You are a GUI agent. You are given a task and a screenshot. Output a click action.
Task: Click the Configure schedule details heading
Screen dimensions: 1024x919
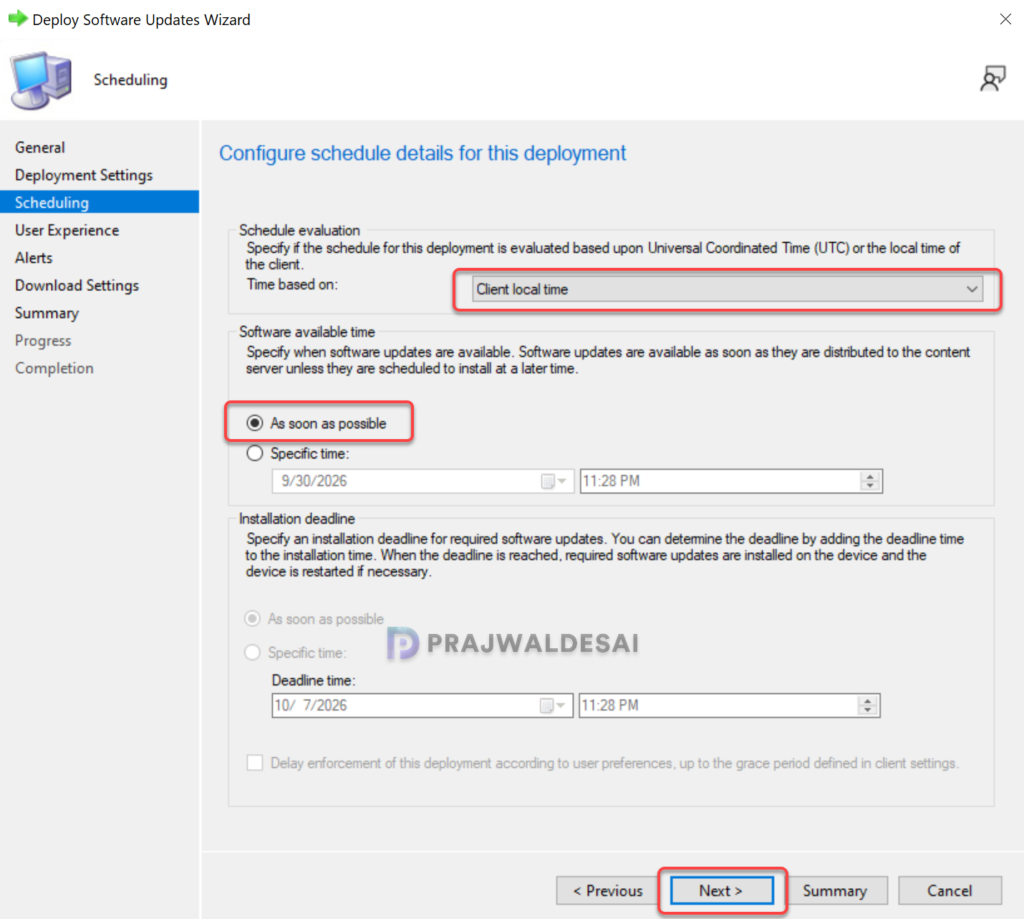point(422,153)
